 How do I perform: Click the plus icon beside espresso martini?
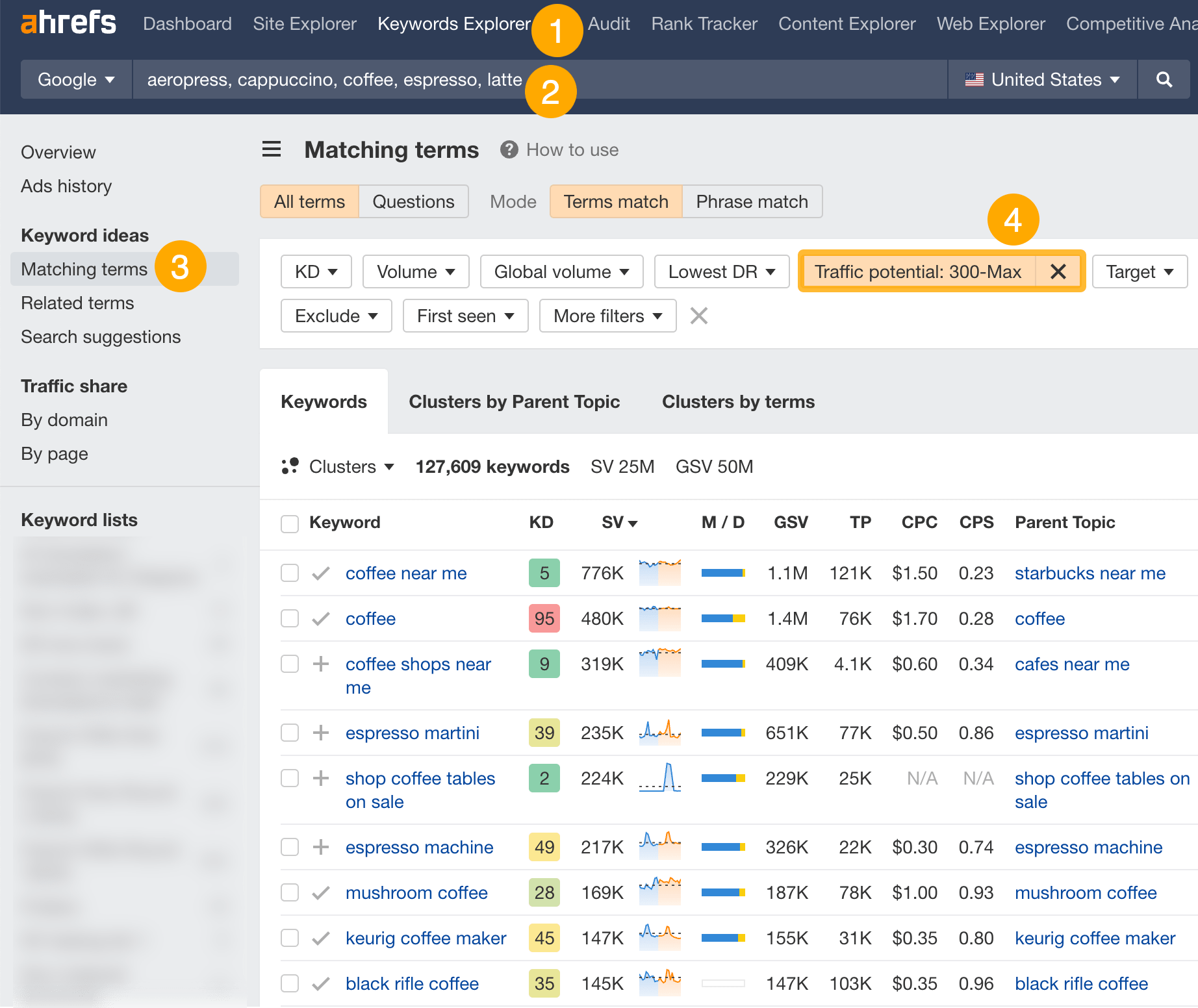coord(320,733)
